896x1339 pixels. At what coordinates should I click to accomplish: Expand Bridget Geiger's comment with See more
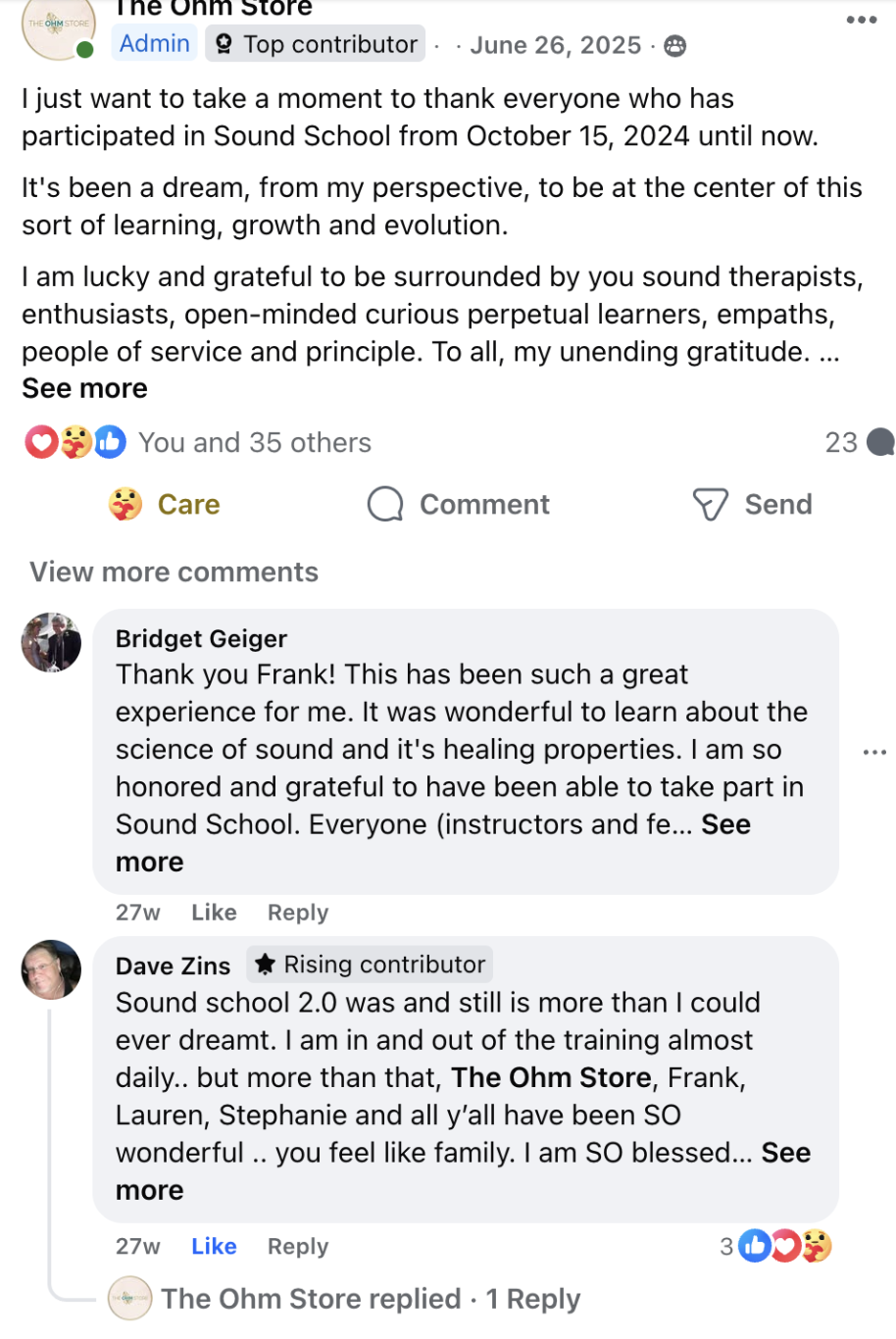tap(725, 825)
